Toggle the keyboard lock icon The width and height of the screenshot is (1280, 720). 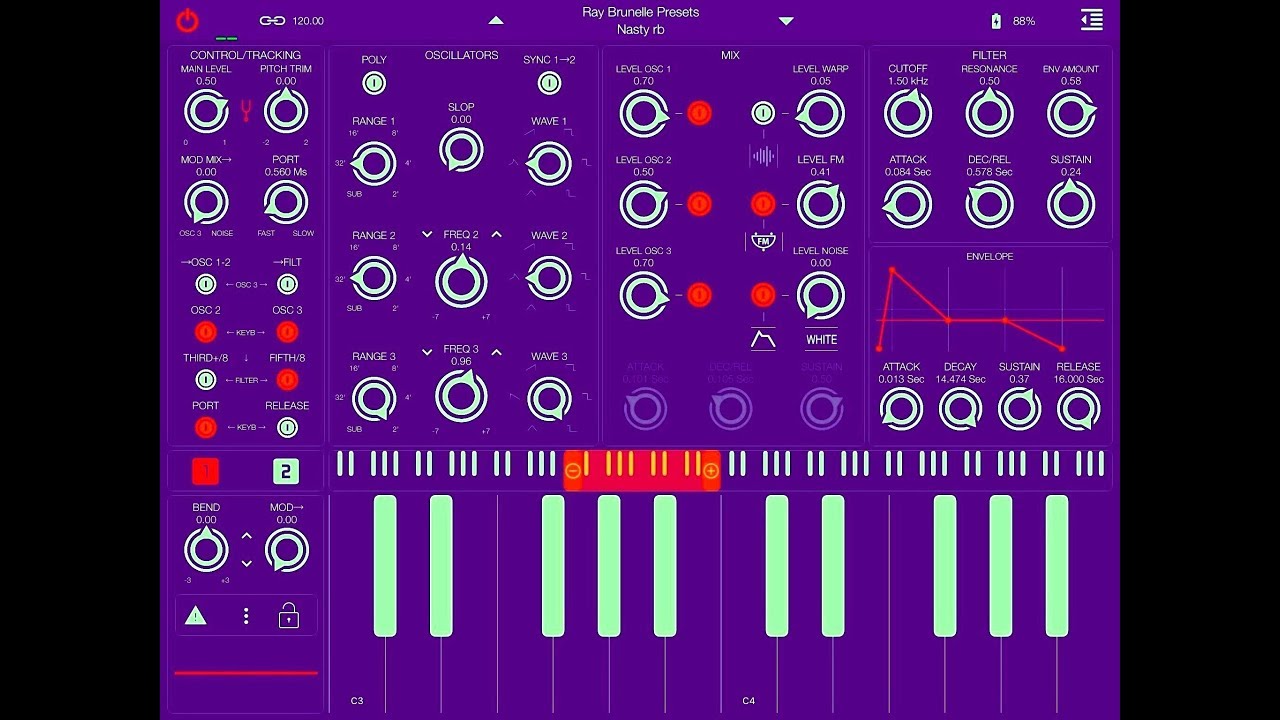pos(289,616)
